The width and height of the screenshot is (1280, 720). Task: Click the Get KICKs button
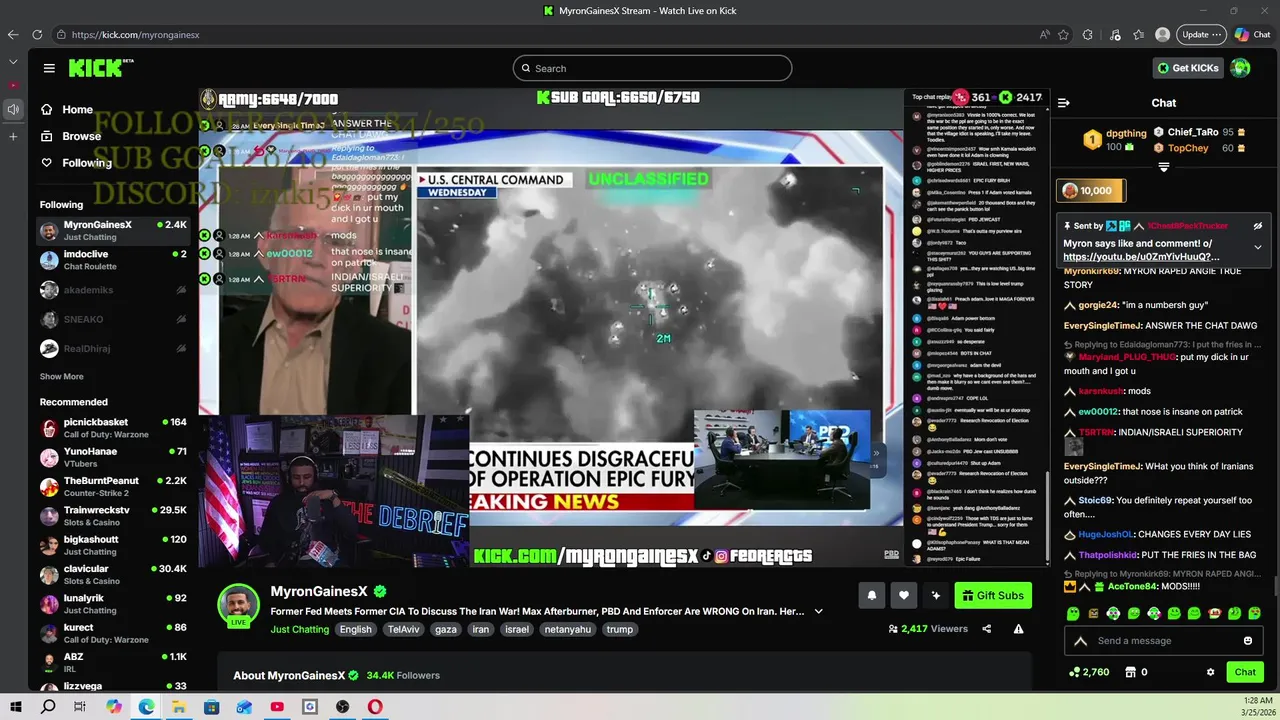point(1188,68)
